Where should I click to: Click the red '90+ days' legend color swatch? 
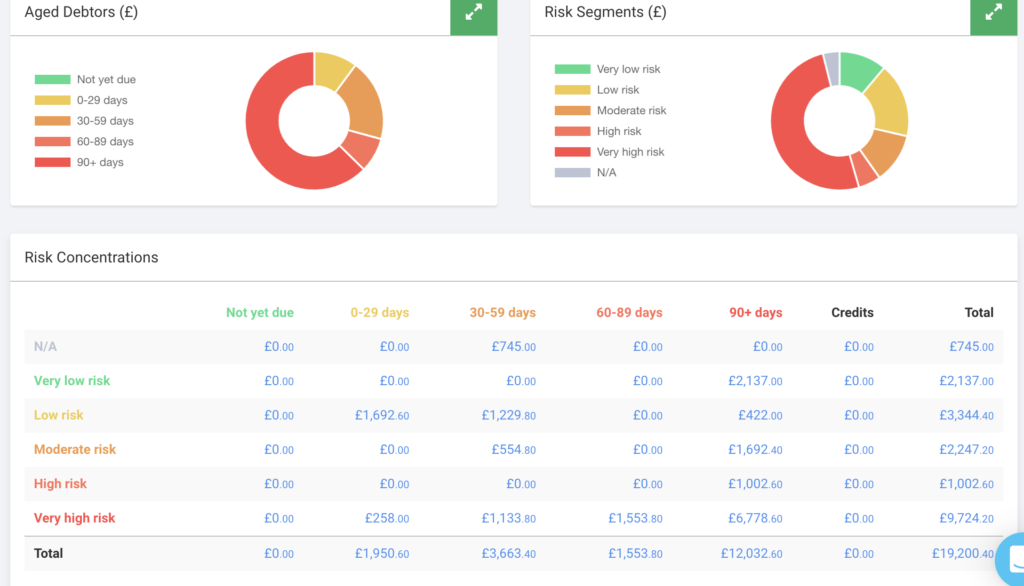coord(52,162)
